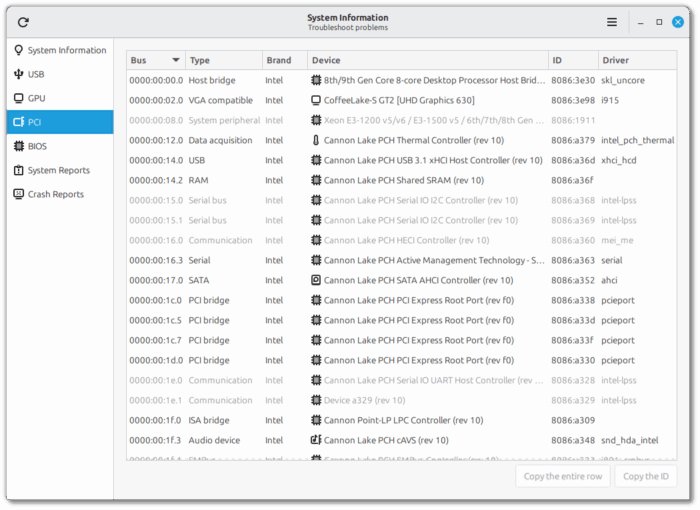The image size is (700, 510).
Task: Select the Cannon Lake PCH Shared SRAM row
Action: (x=400, y=180)
